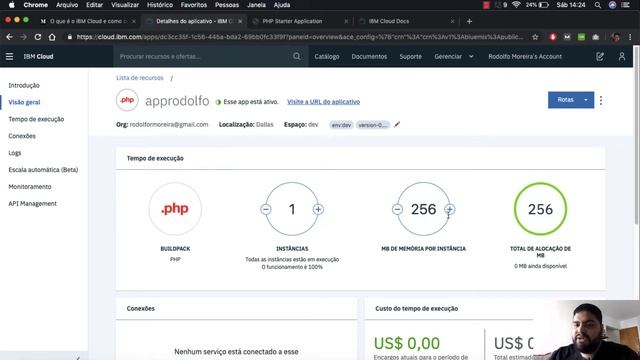640x360 pixels.
Task: Open API Management in the sidebar
Action: [32, 204]
